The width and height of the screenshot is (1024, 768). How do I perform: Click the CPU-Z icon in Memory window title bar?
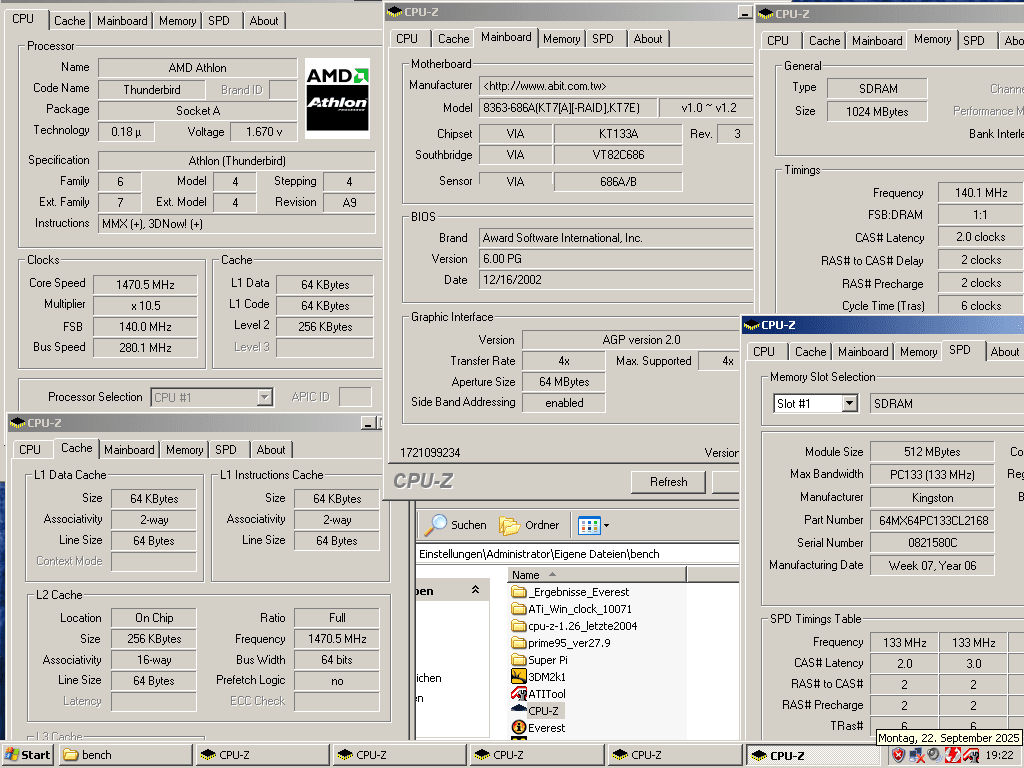click(765, 14)
